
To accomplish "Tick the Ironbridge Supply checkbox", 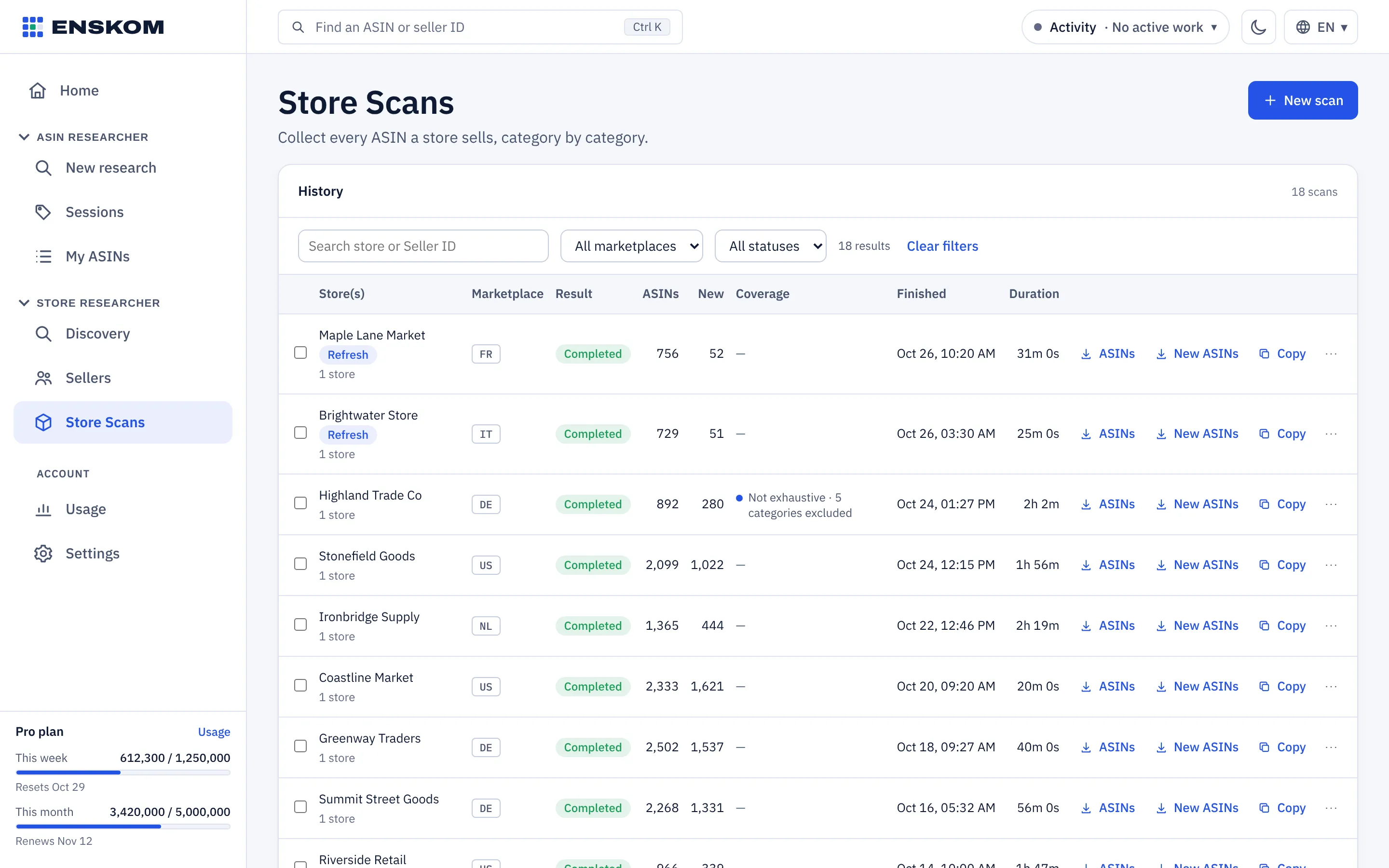I will [x=300, y=624].
